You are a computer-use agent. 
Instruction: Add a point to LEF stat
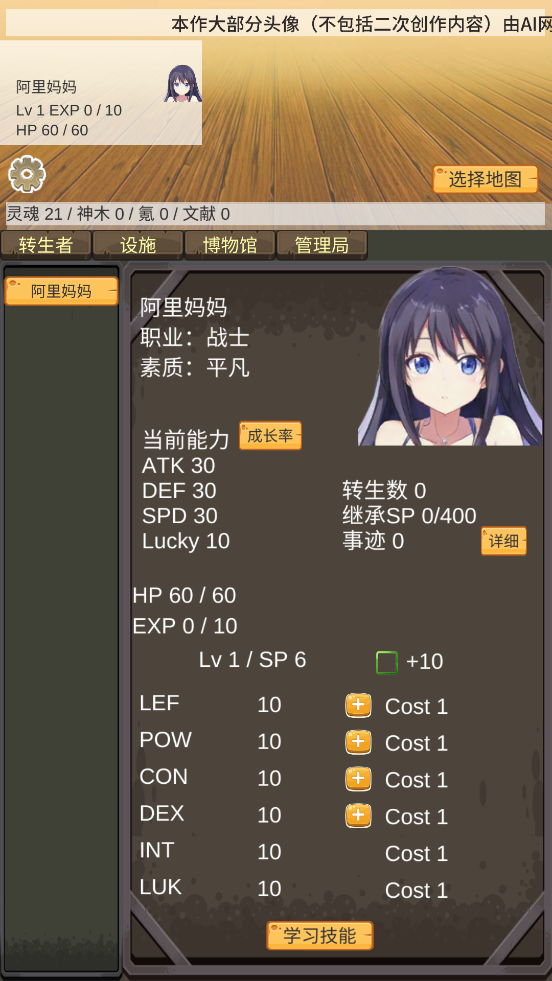(x=358, y=705)
